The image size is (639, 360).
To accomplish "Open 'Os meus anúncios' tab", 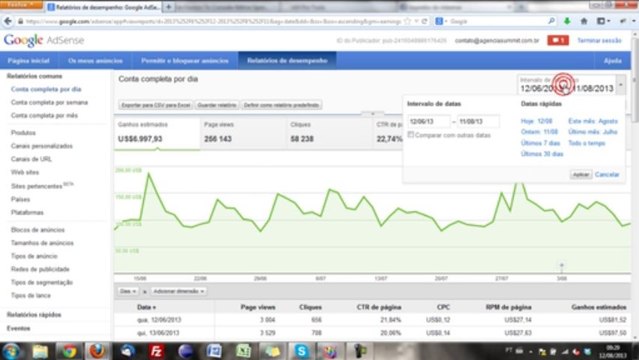I will coord(95,60).
